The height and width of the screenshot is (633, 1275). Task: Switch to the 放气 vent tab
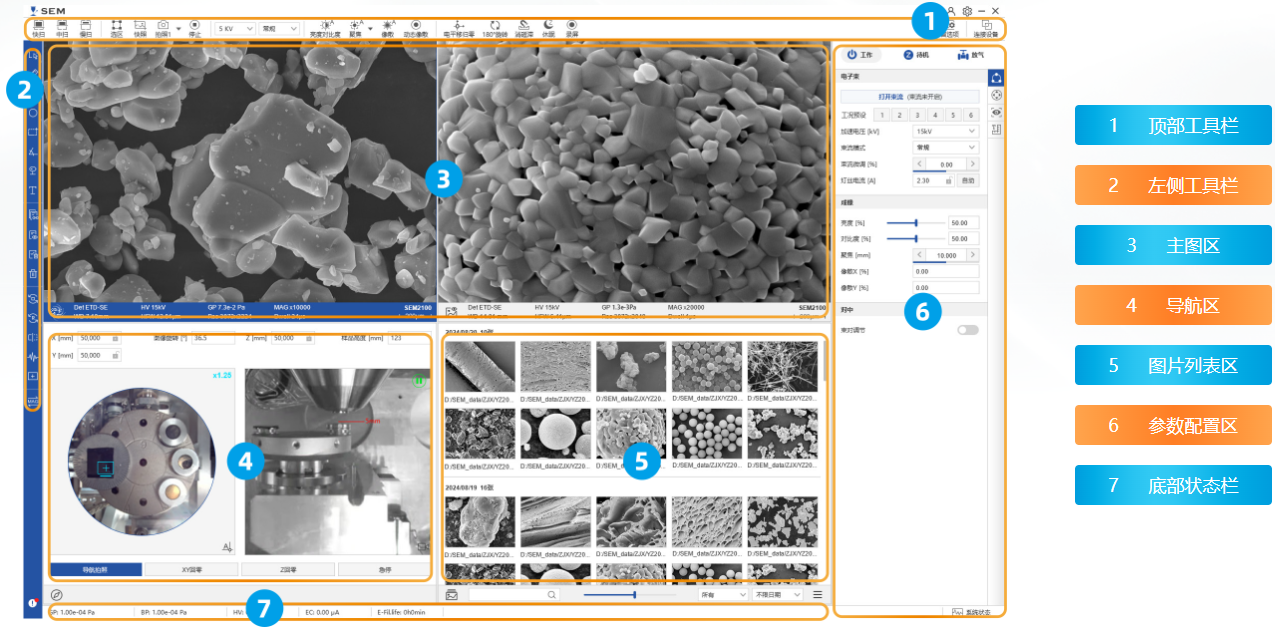click(x=971, y=55)
